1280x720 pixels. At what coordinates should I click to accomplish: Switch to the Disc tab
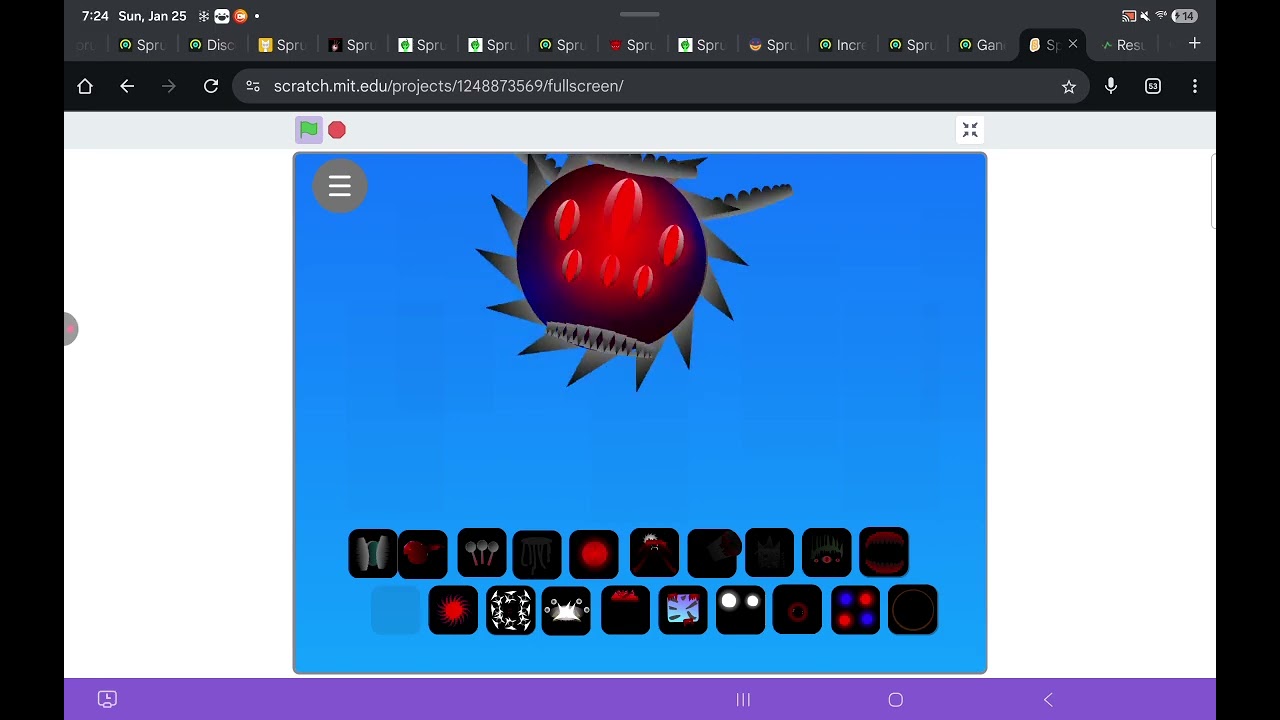213,45
